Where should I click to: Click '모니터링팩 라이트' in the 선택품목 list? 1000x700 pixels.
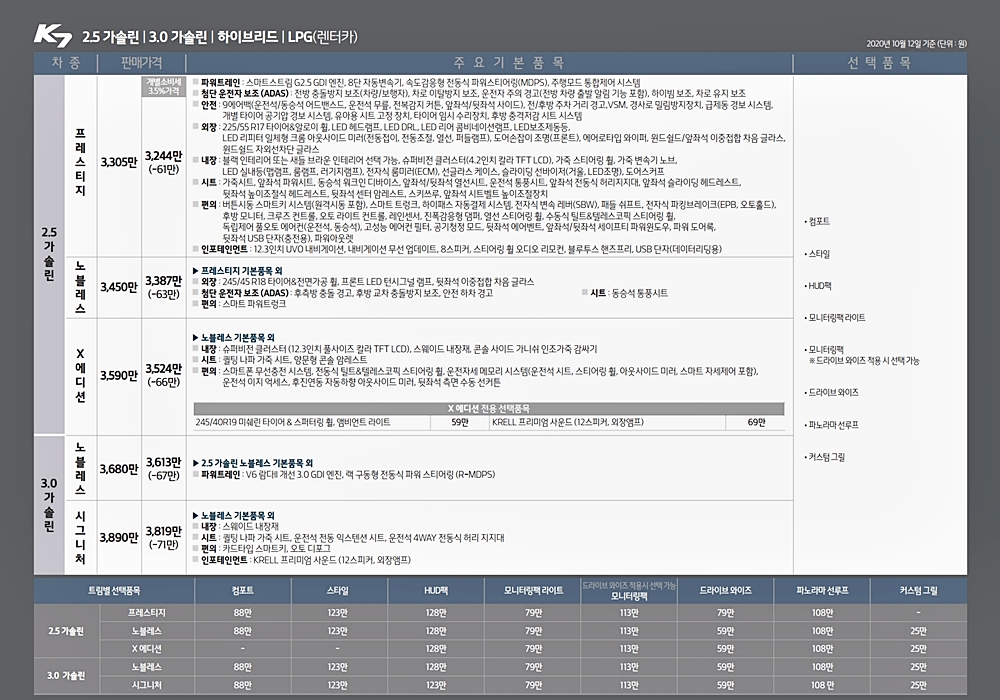click(837, 318)
